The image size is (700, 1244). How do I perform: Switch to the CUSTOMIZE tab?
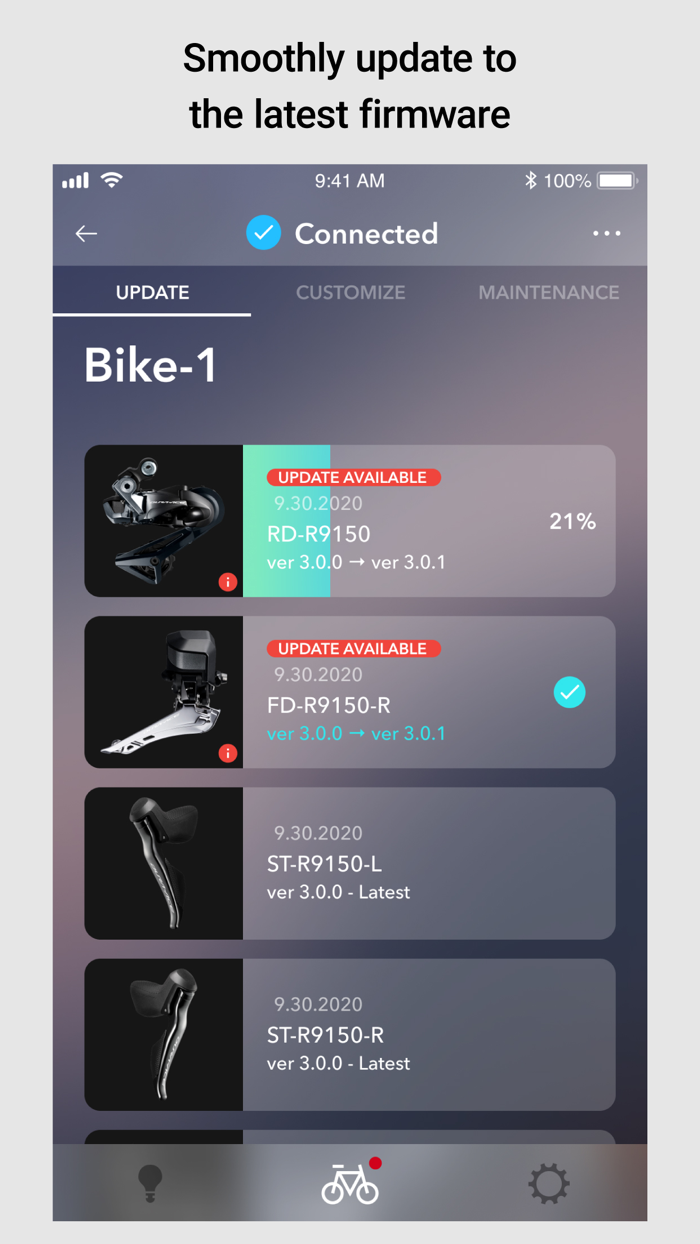(350, 292)
